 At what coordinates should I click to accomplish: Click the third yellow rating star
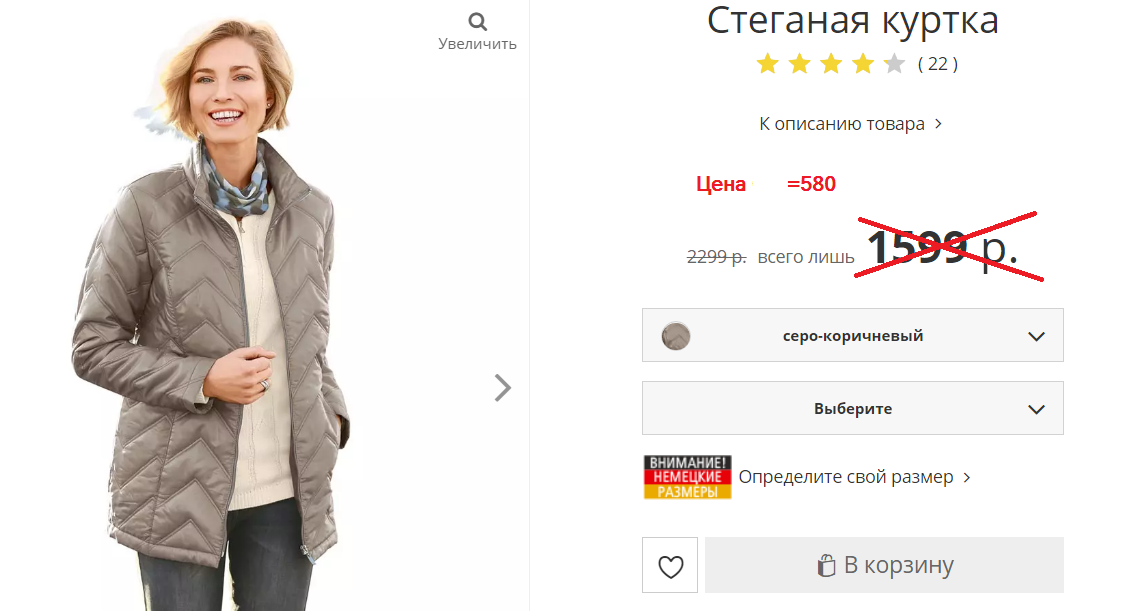831,64
